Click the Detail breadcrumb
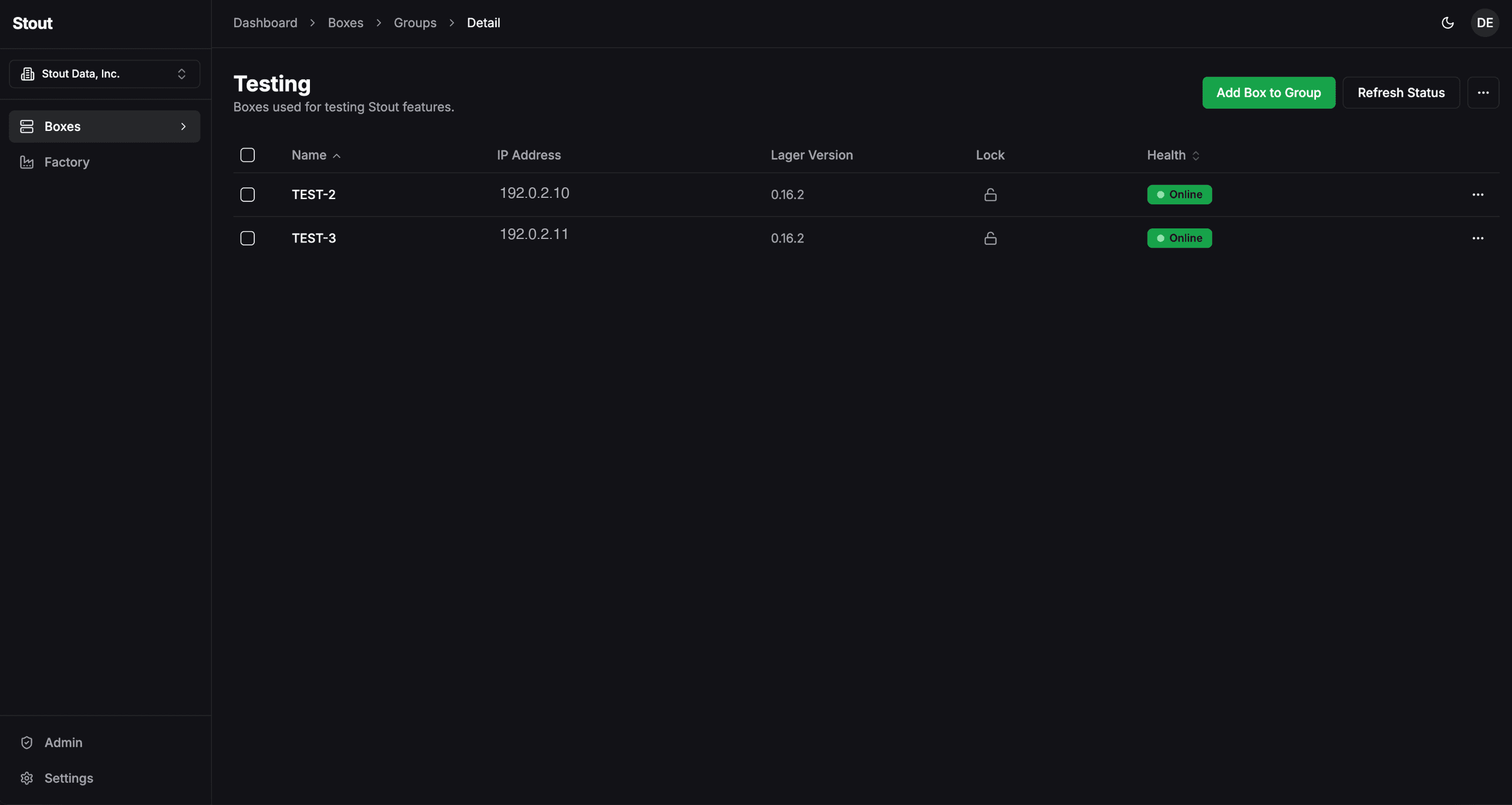The image size is (1512, 805). point(483,23)
